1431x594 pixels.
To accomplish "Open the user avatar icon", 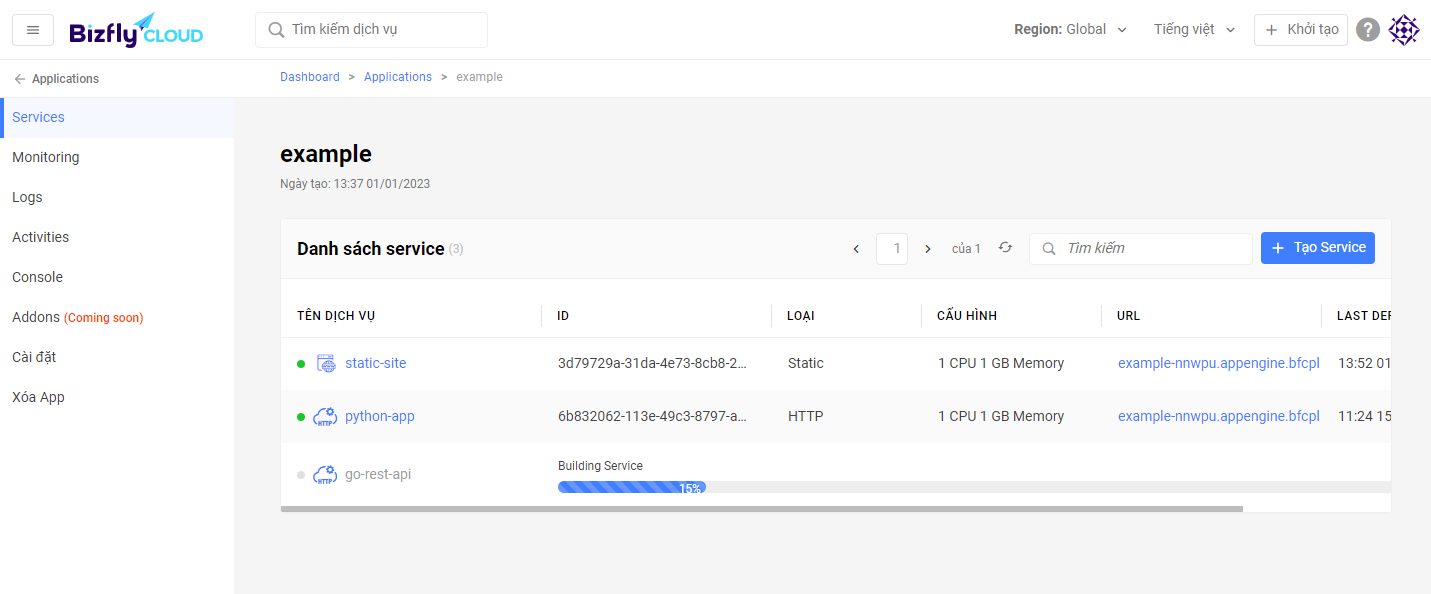I will [x=1404, y=30].
